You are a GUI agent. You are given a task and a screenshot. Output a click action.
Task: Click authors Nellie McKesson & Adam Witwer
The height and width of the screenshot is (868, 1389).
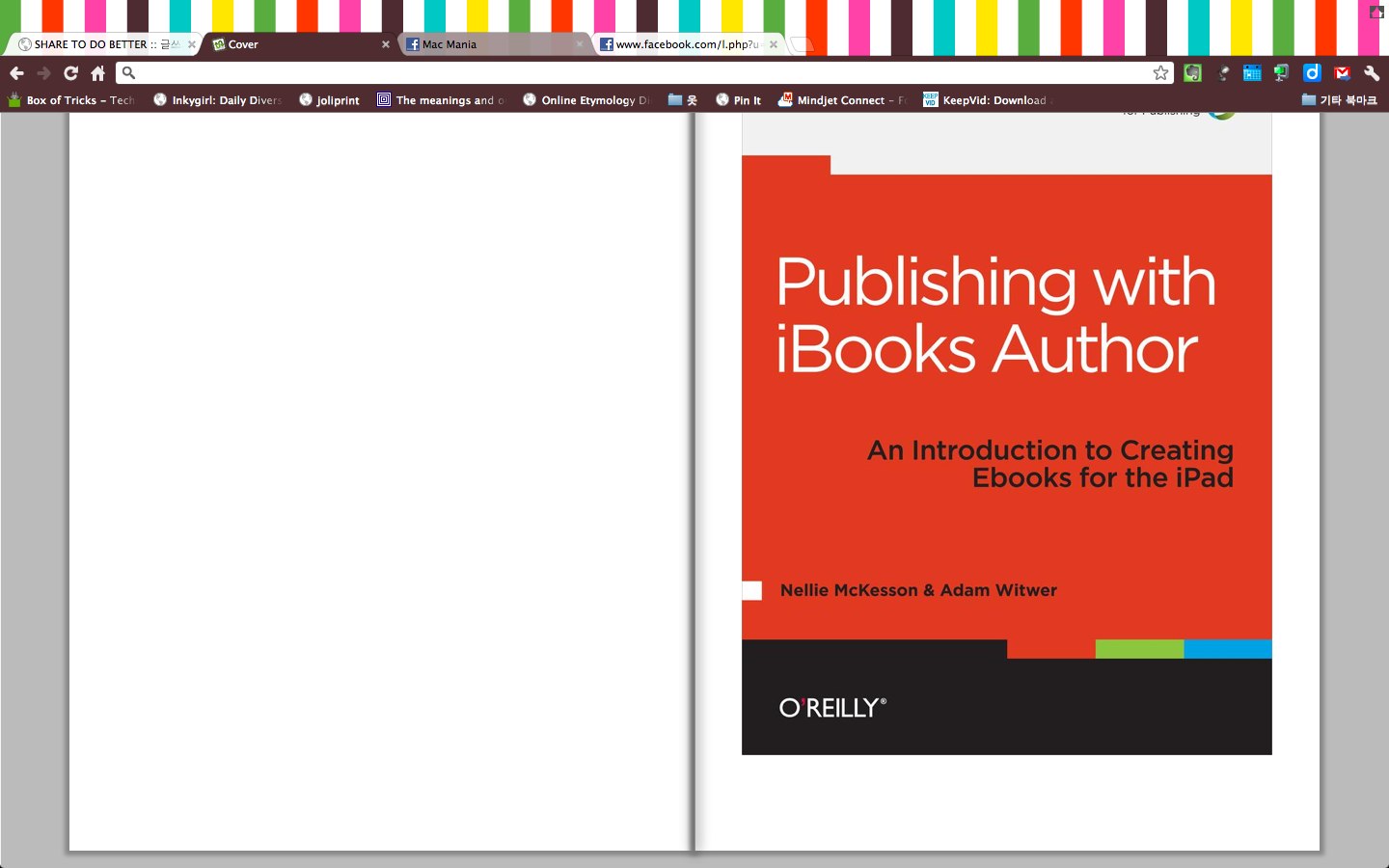(918, 590)
